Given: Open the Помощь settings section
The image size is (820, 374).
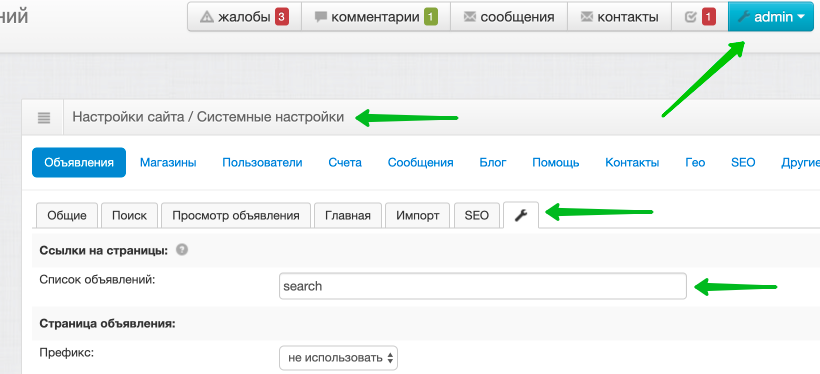Looking at the screenshot, I should point(555,163).
